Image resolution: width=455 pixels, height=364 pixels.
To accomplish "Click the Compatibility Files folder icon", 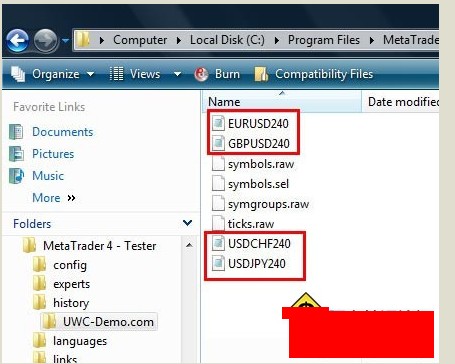I will [x=261, y=74].
